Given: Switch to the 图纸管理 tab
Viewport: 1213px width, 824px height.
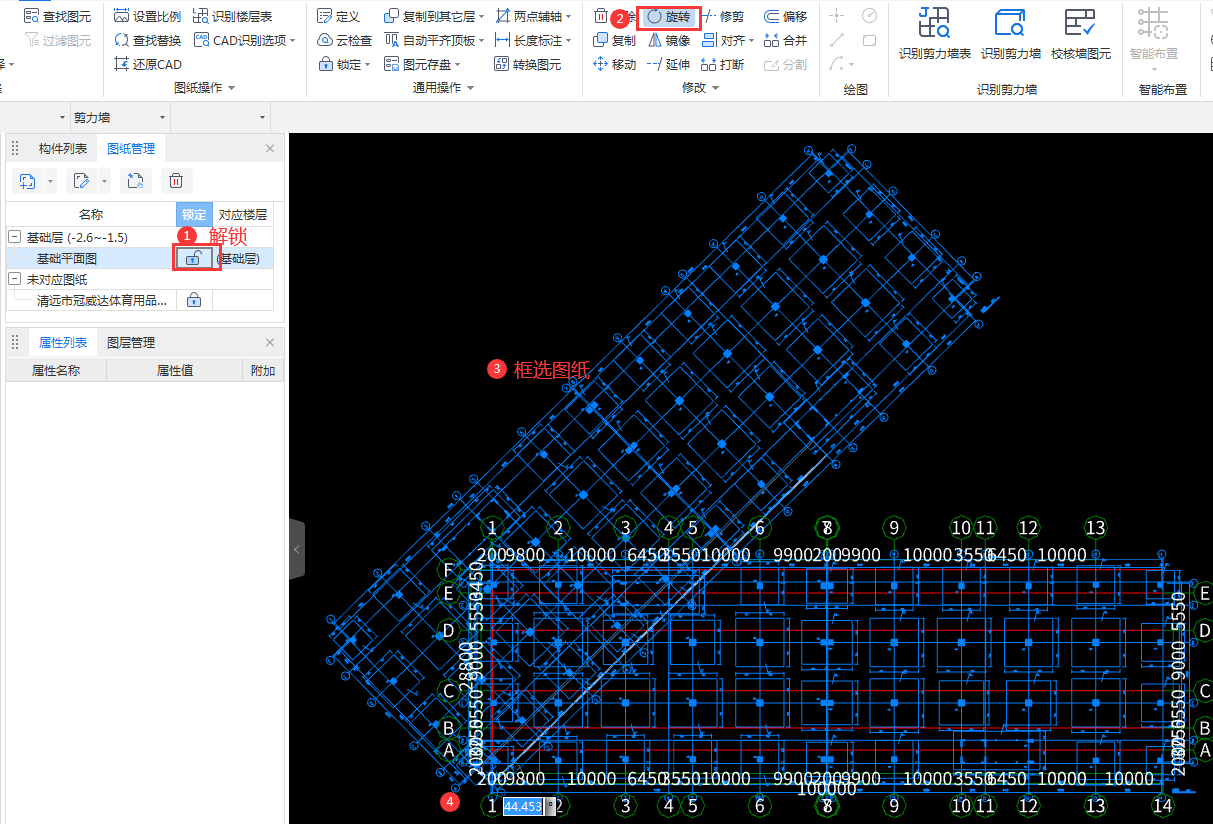Looking at the screenshot, I should coord(131,149).
